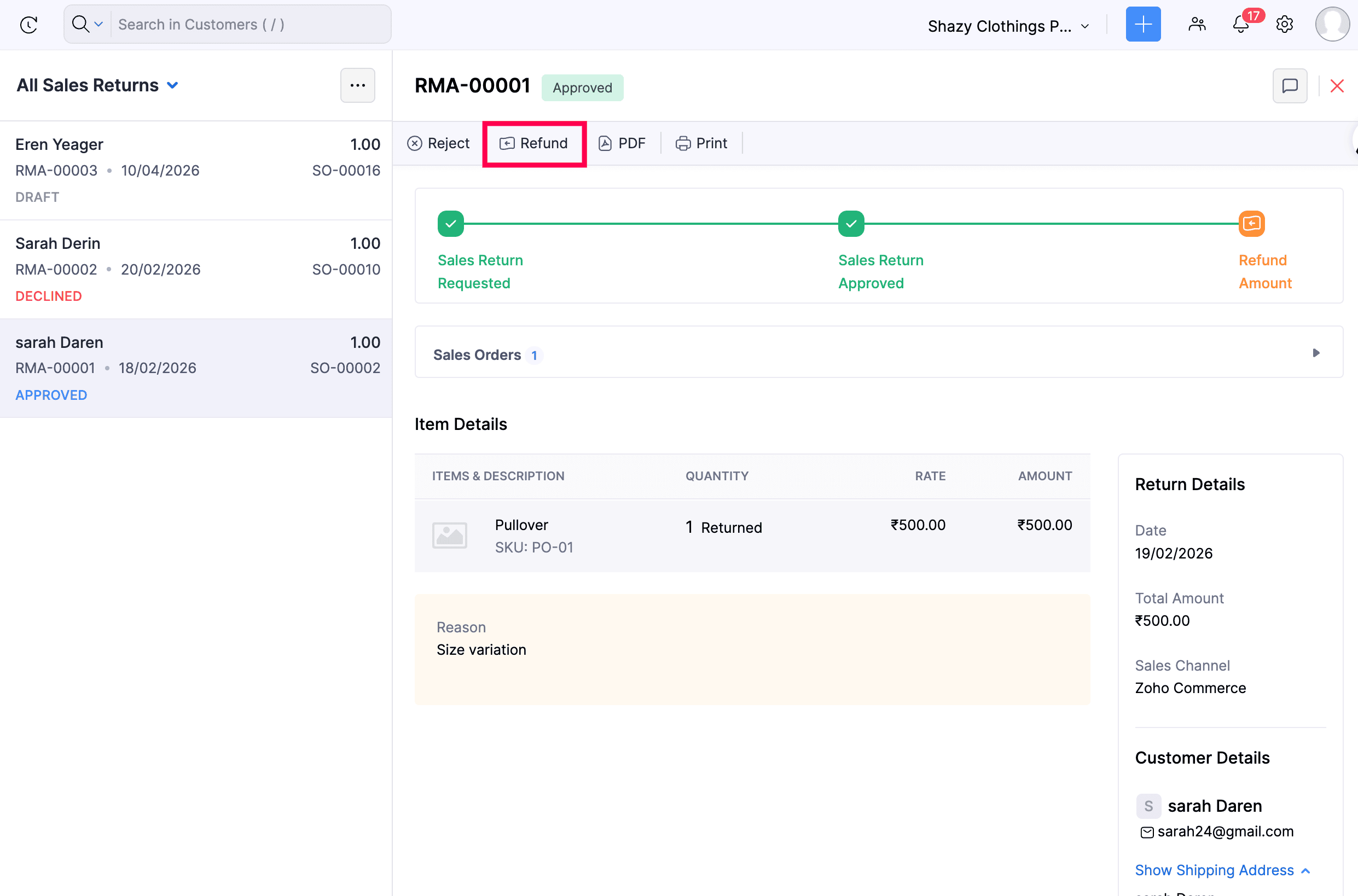Click the QUANTITY column header
This screenshot has width=1358, height=896.
pos(717,476)
